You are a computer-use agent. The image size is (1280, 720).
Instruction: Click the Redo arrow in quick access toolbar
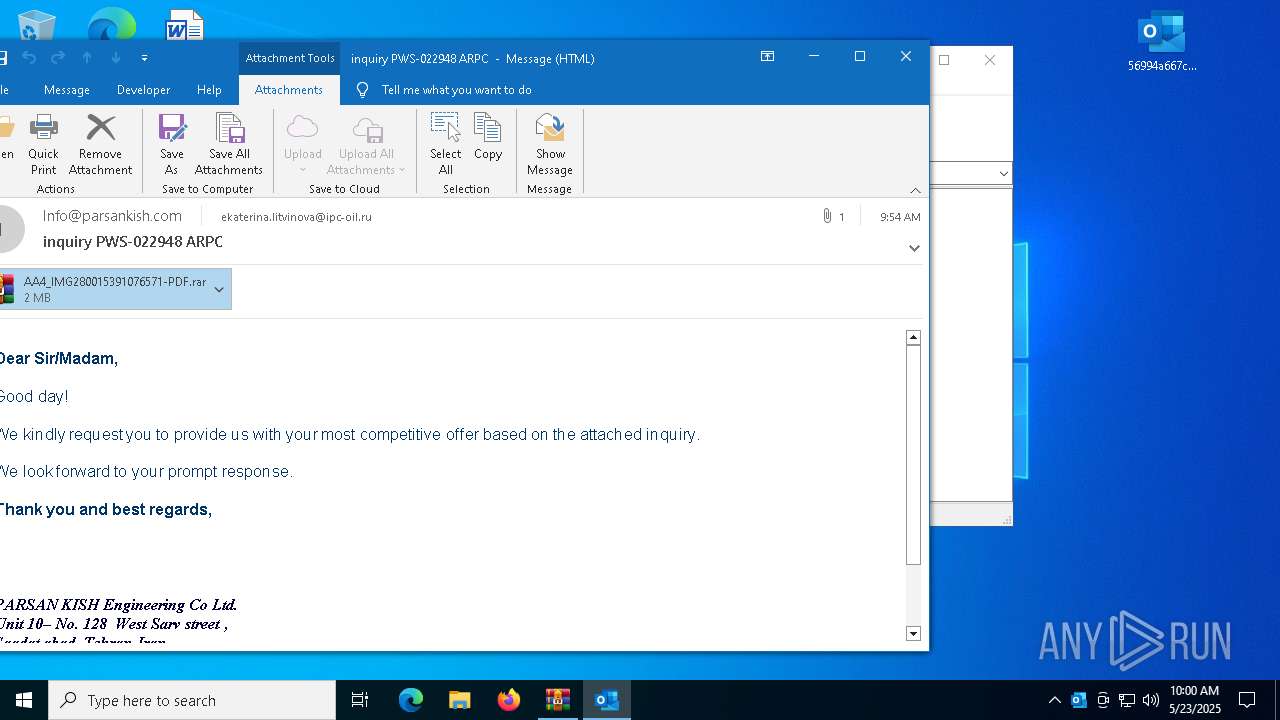point(58,58)
